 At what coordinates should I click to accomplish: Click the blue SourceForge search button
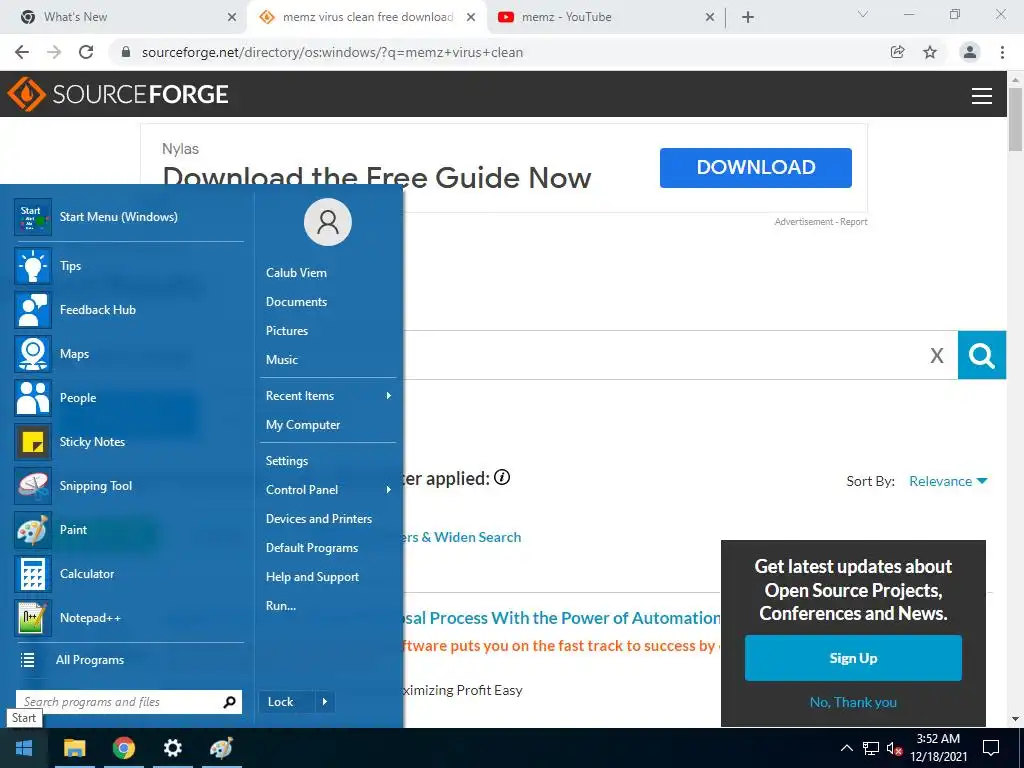982,355
